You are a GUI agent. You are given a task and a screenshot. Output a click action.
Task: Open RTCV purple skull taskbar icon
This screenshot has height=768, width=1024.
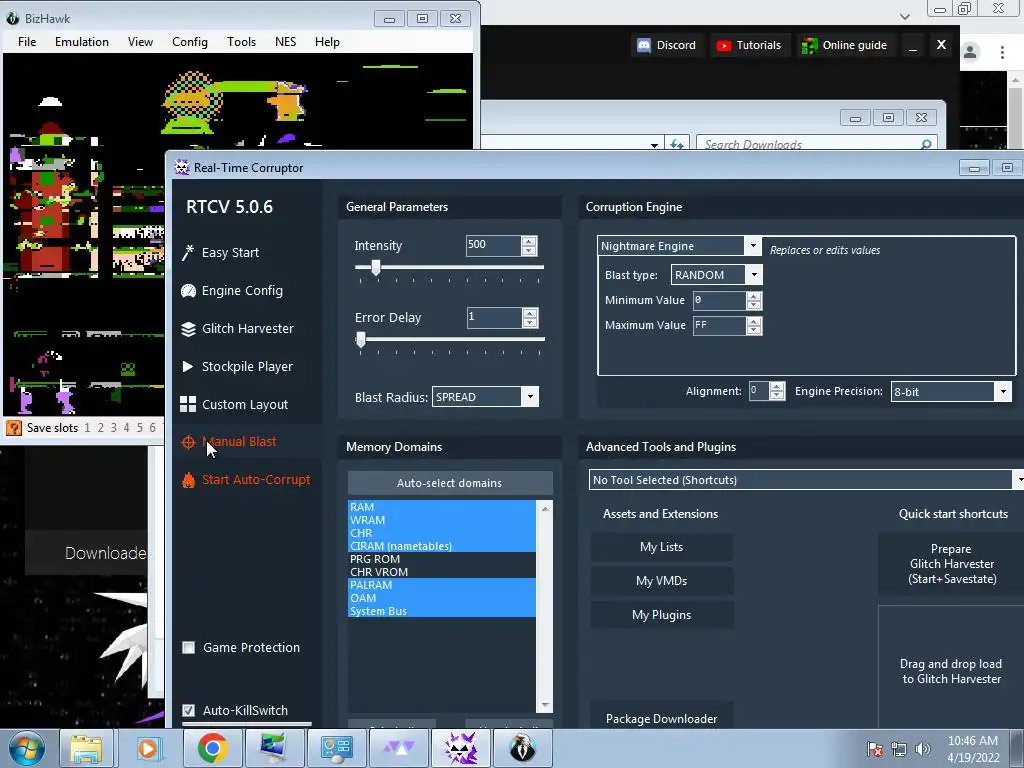click(x=460, y=748)
